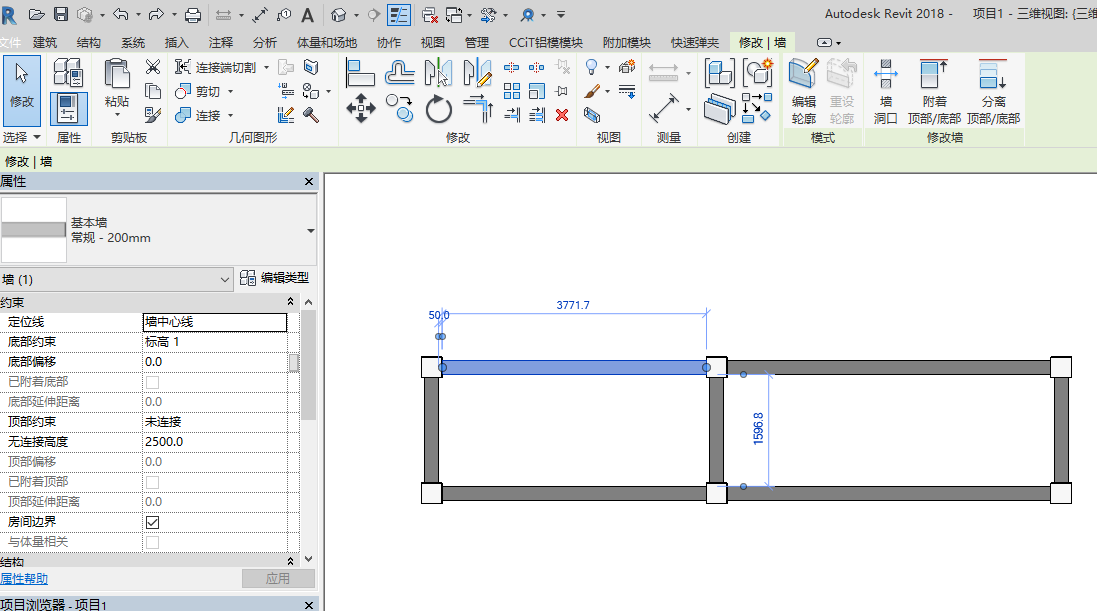Screen dimensions: 1097x611
Task: Click Edit Profile (编辑轮廓) button
Action: (x=803, y=92)
